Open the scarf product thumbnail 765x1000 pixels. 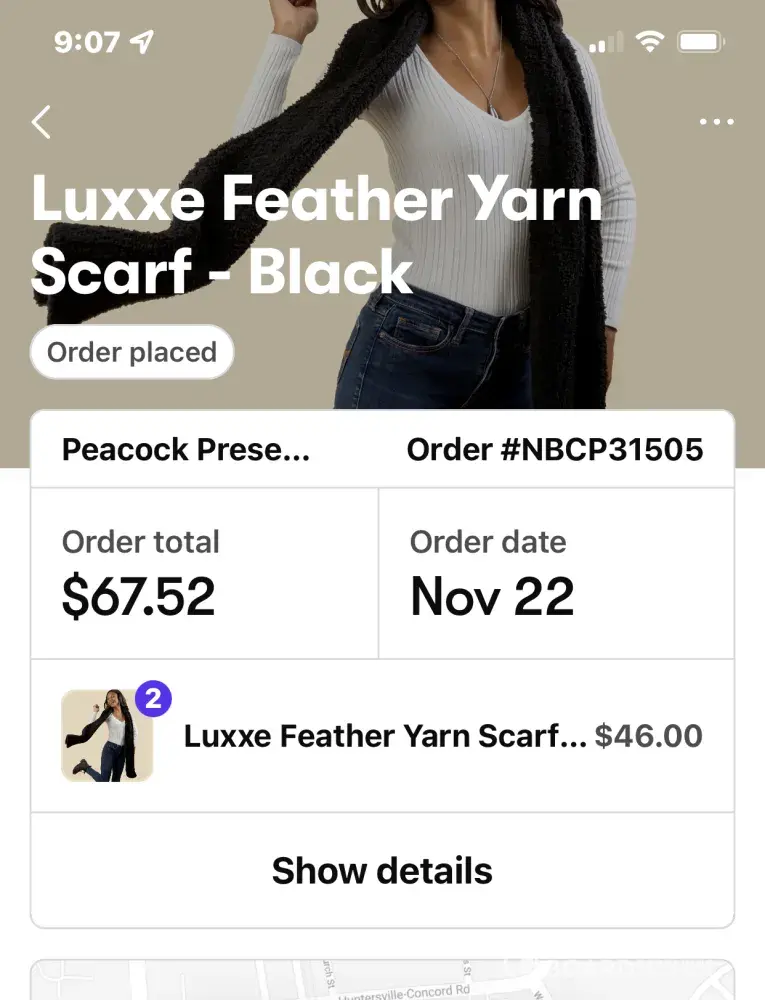pyautogui.click(x=106, y=736)
